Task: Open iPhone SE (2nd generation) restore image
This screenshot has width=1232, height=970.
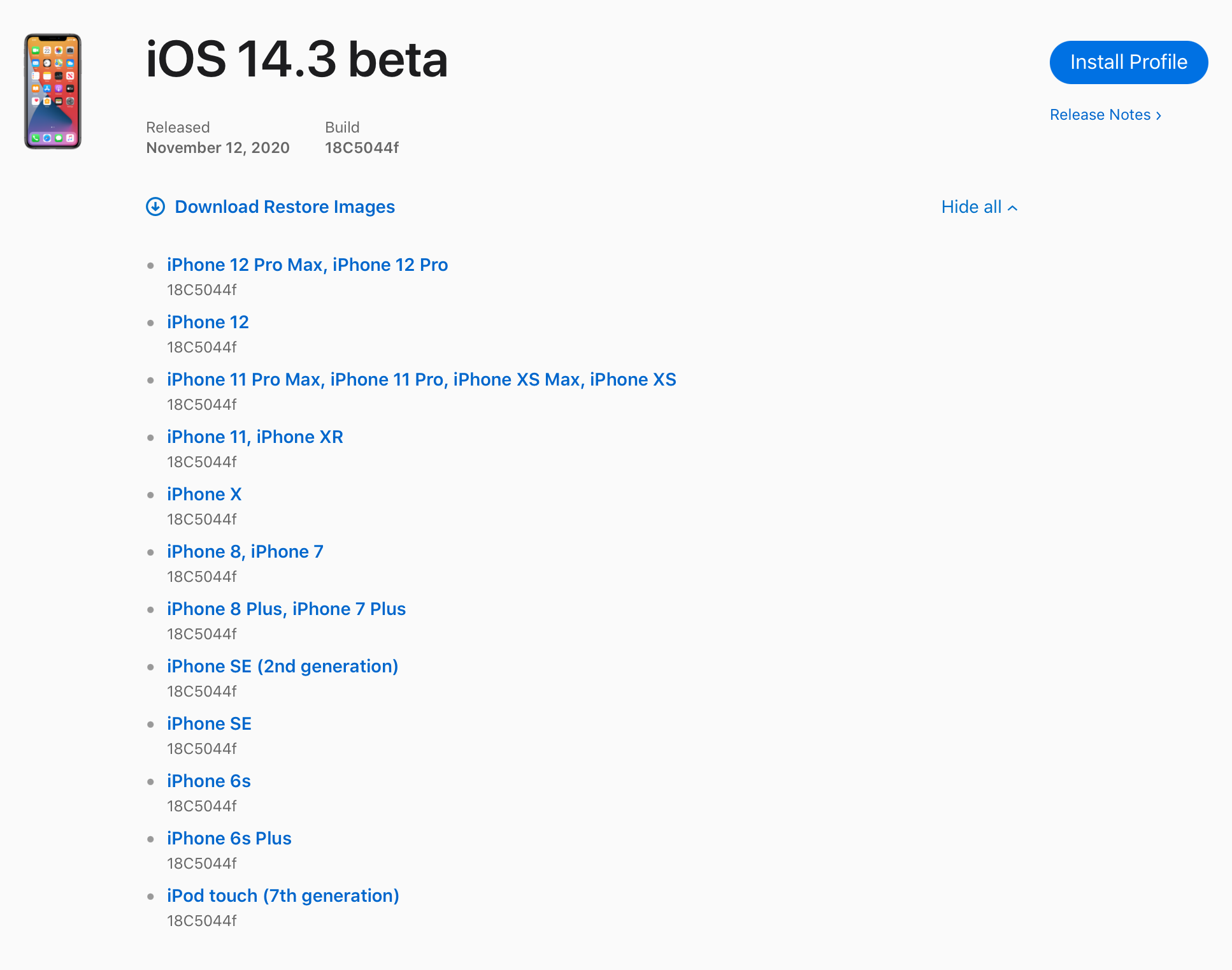Action: pos(282,666)
